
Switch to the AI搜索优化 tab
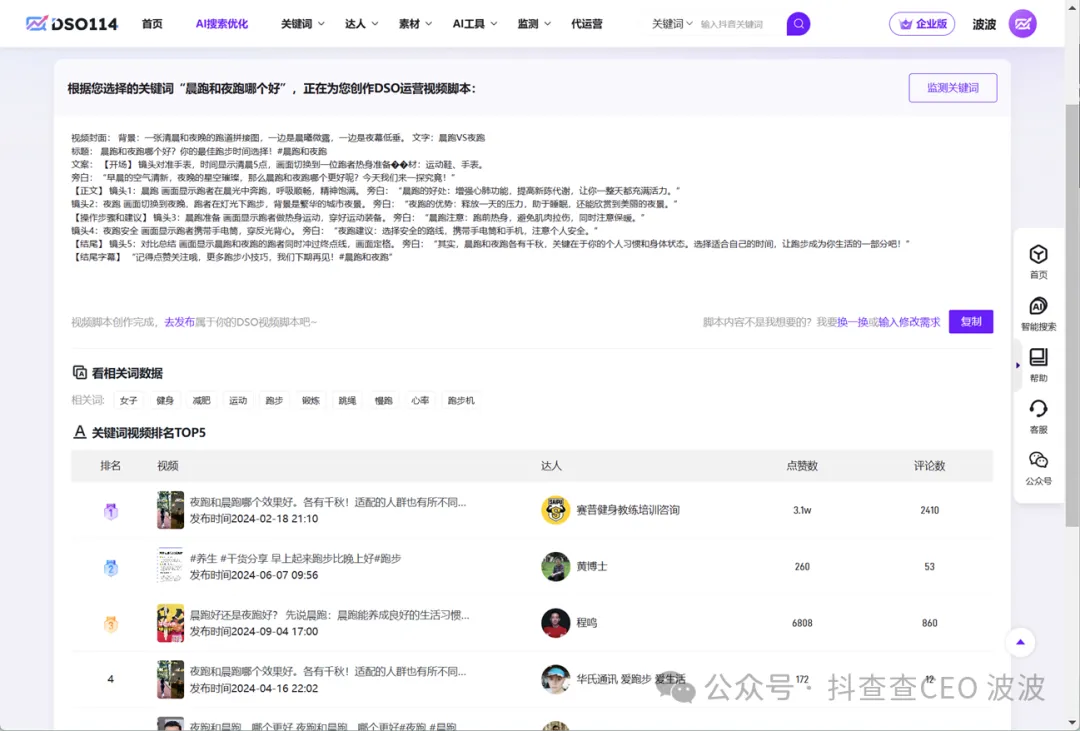pos(222,24)
